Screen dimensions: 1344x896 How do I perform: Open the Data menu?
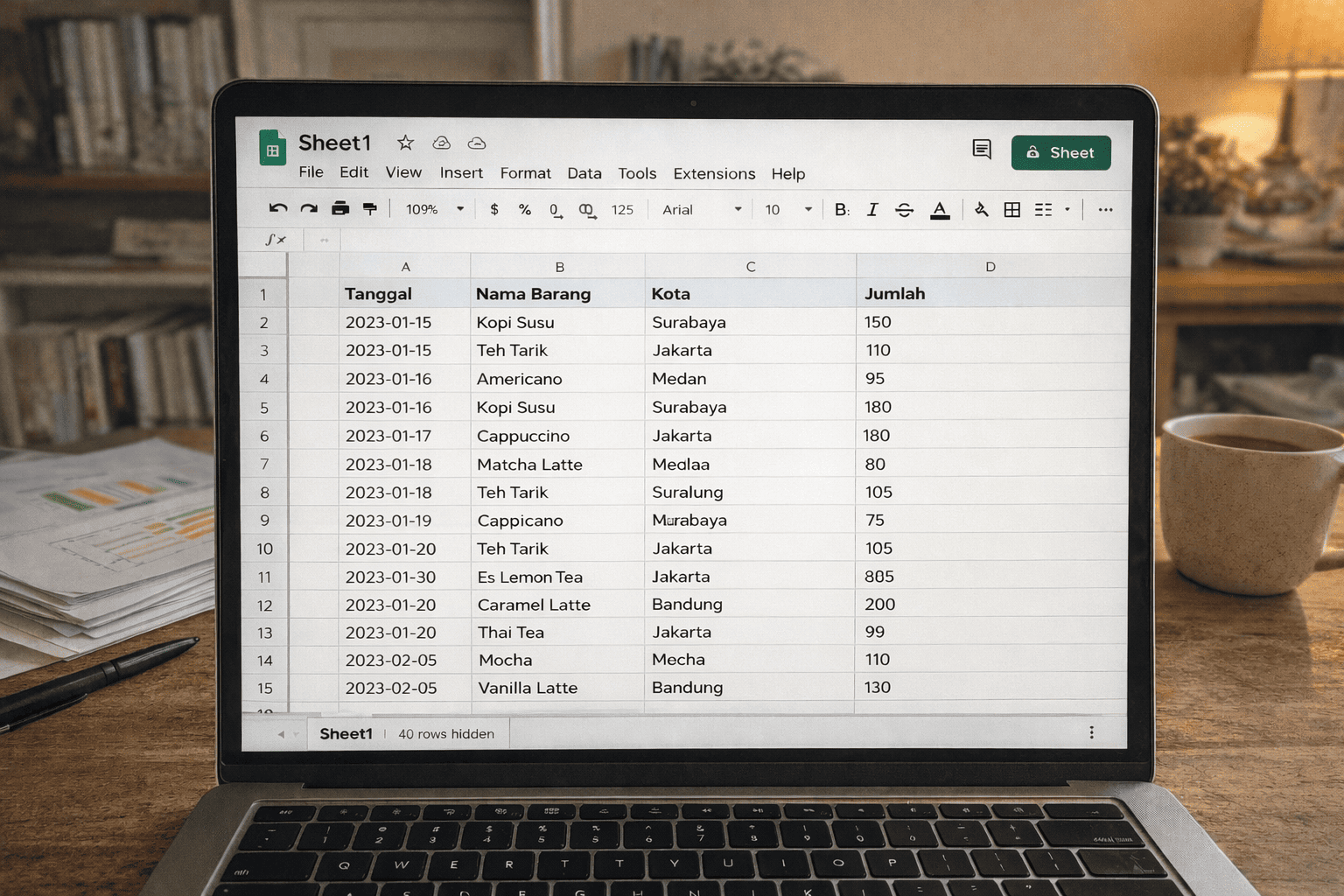pyautogui.click(x=584, y=173)
